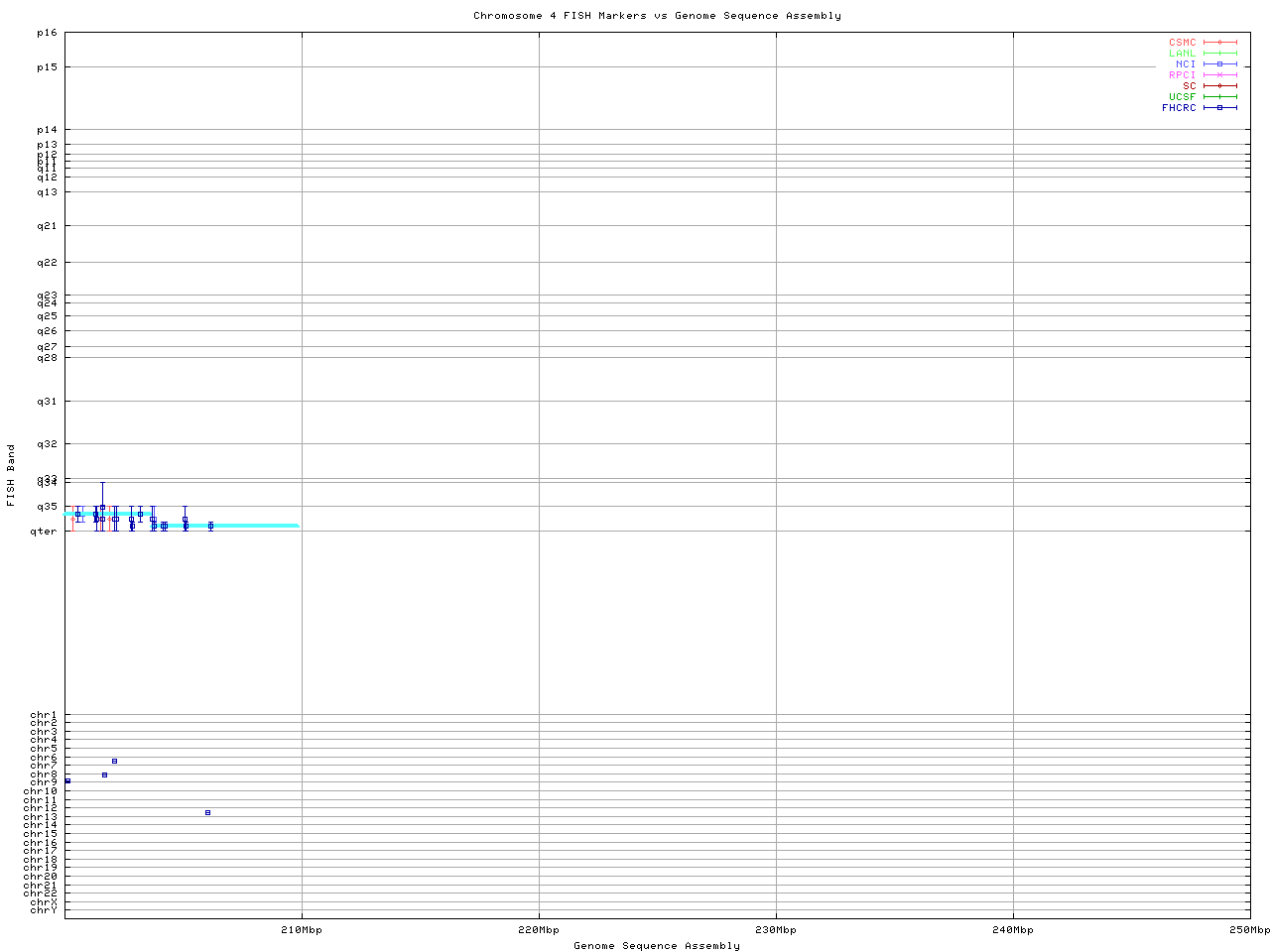Select the SC legend marker symbol
Screen dimensions: 1270x952
pos(1219,86)
